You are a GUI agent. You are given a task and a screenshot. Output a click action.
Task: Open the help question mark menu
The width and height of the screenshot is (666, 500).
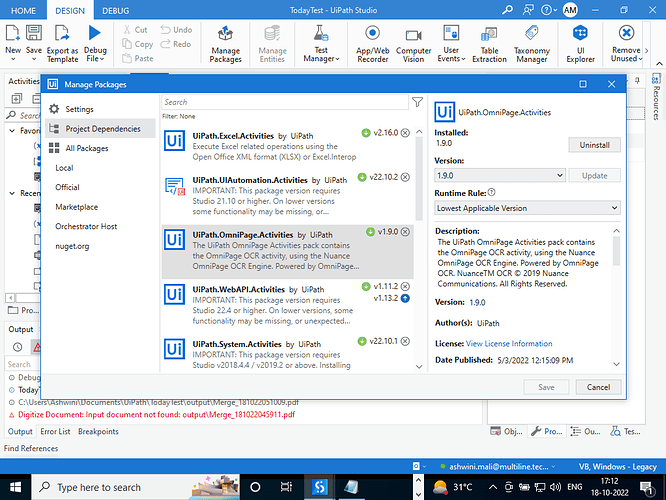tap(549, 10)
